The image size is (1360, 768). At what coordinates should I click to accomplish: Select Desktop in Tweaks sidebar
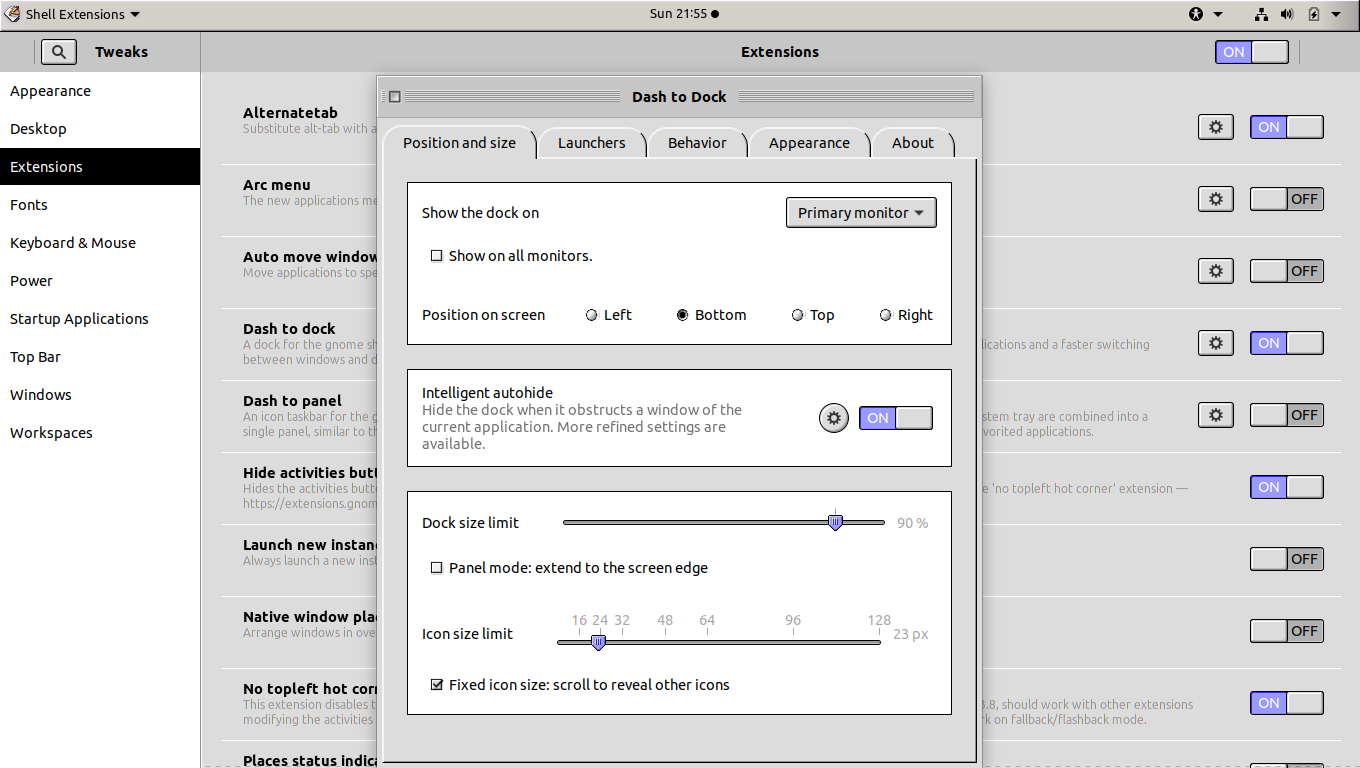[x=100, y=129]
